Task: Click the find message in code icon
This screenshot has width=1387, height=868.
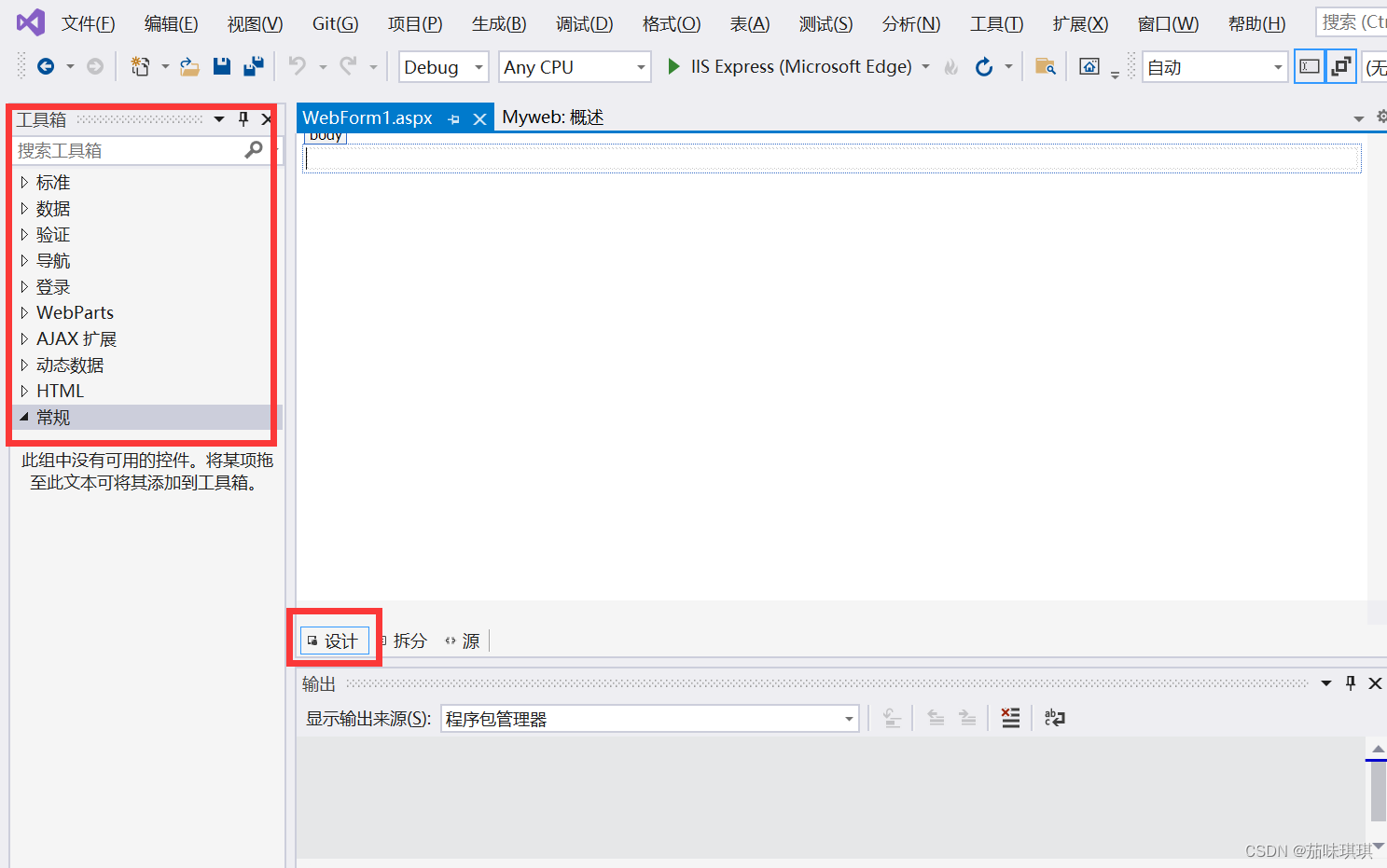Action: (x=893, y=717)
